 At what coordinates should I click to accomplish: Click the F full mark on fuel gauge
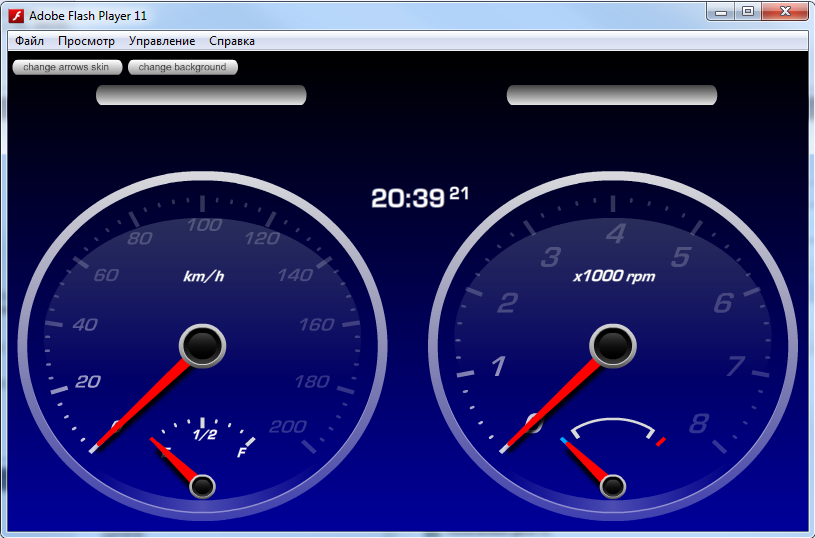tap(242, 452)
